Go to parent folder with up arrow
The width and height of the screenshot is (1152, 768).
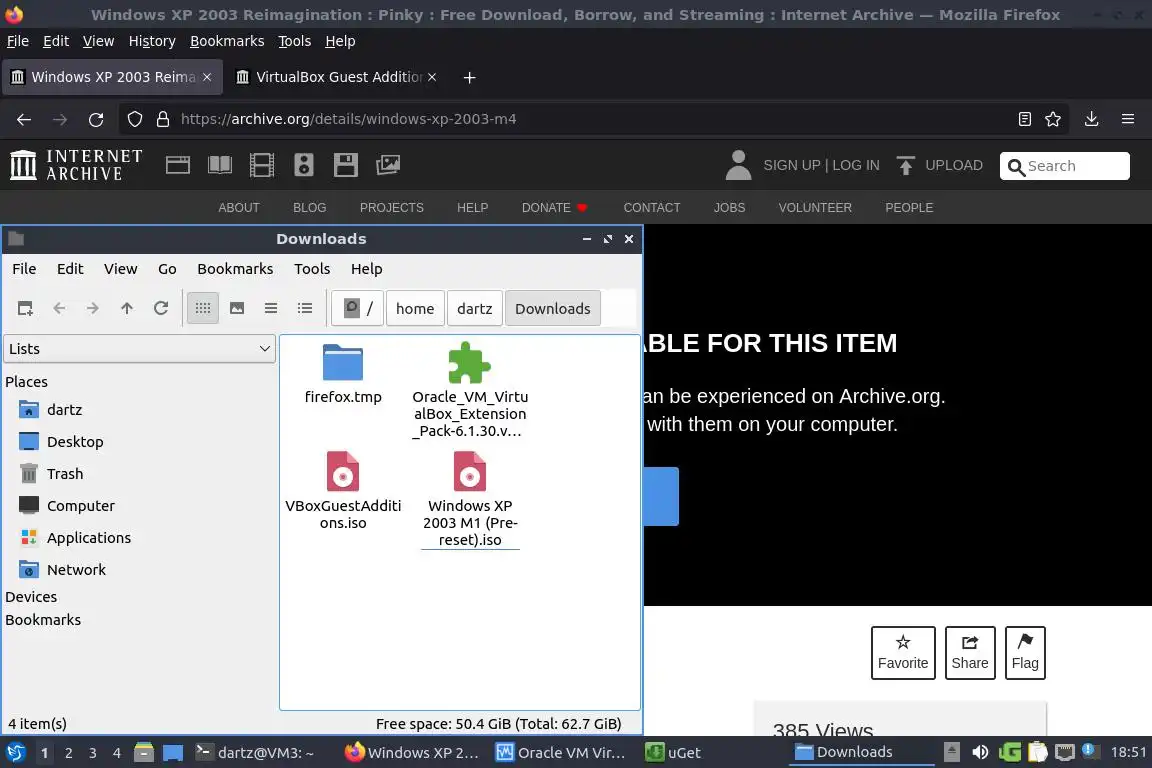tap(127, 309)
